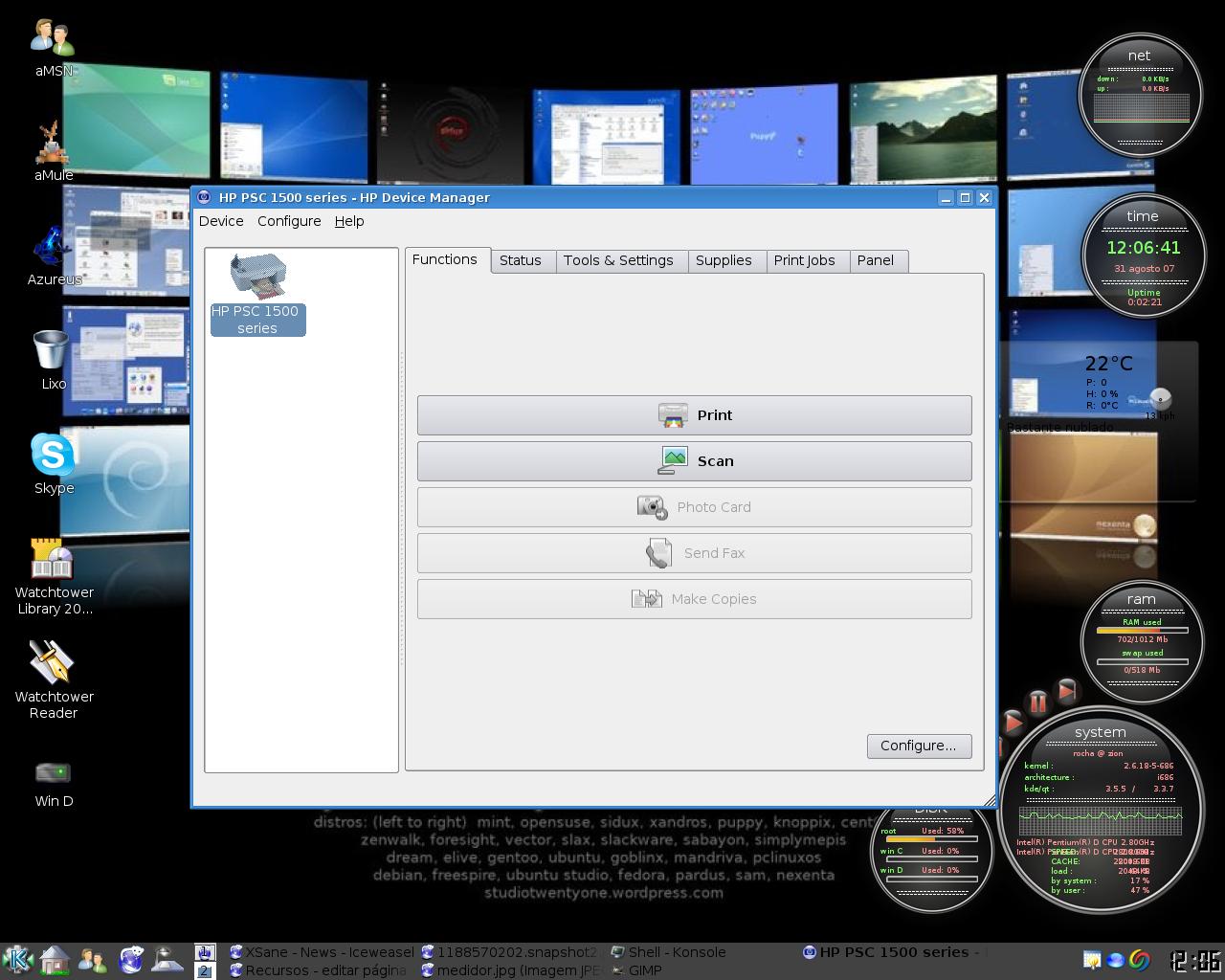
Task: Switch to Recursos - editar página task
Action: pos(321,970)
